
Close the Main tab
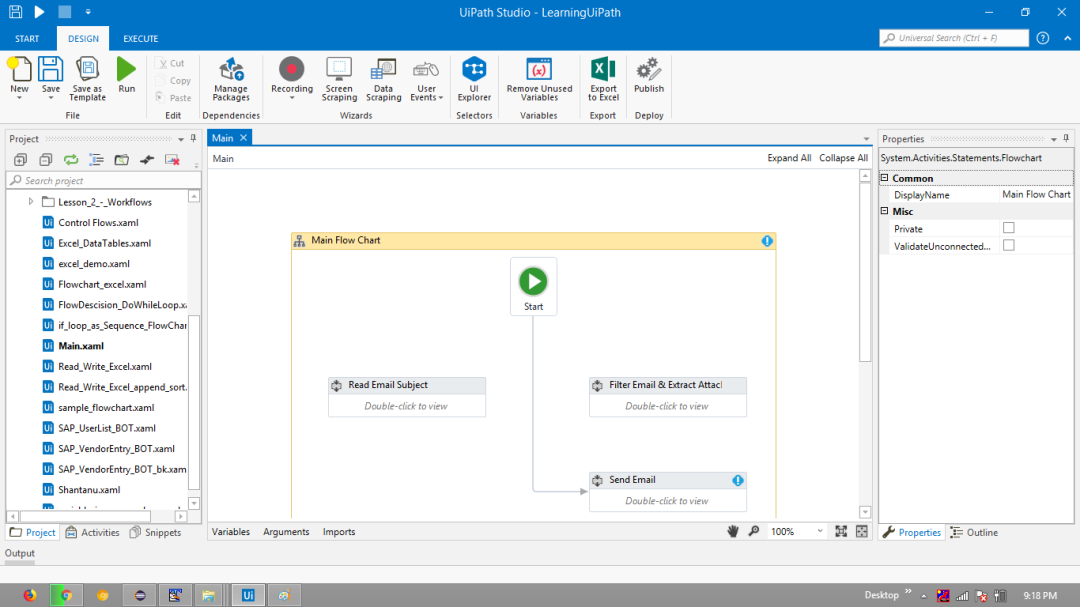(243, 138)
